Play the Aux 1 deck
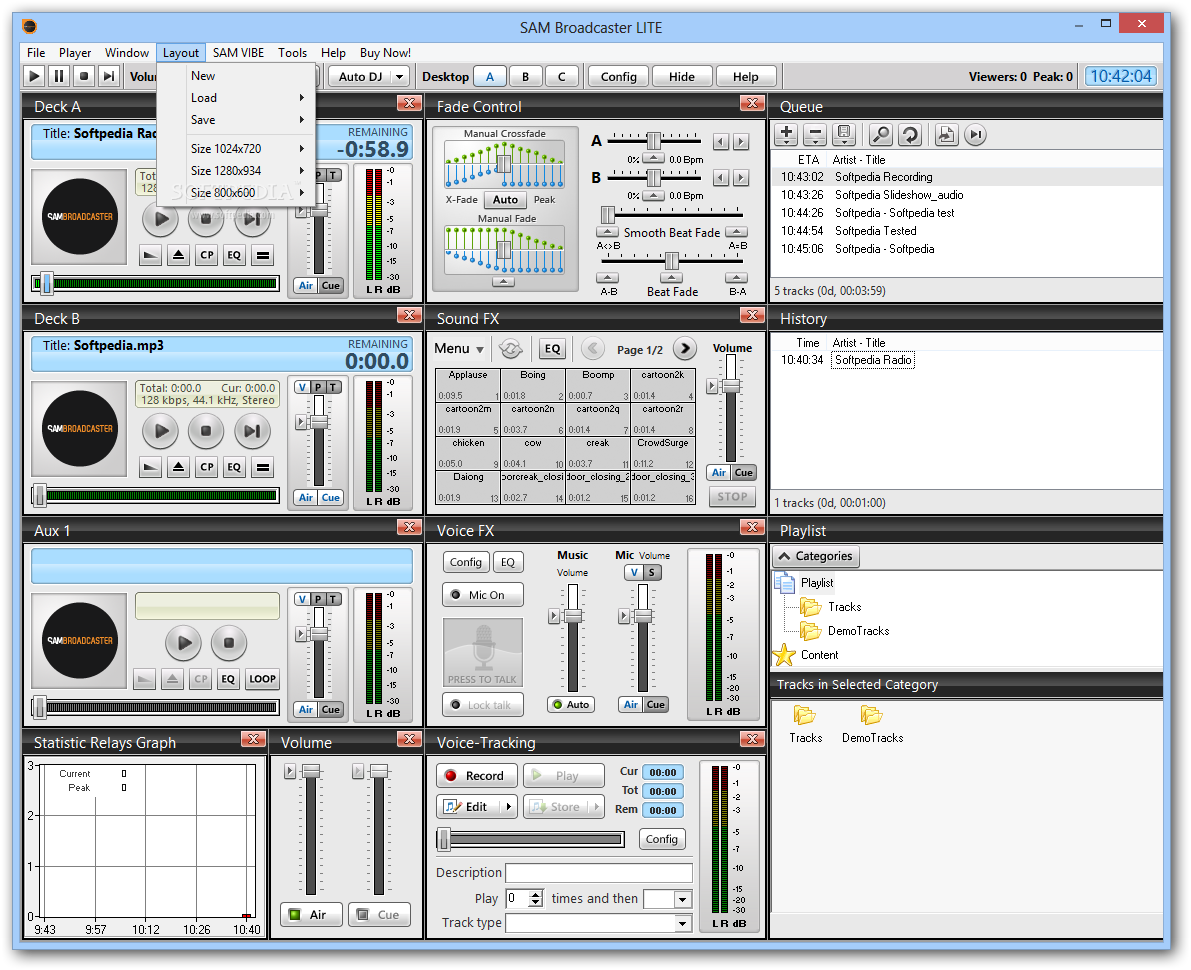The height and width of the screenshot is (970, 1191). coord(184,643)
